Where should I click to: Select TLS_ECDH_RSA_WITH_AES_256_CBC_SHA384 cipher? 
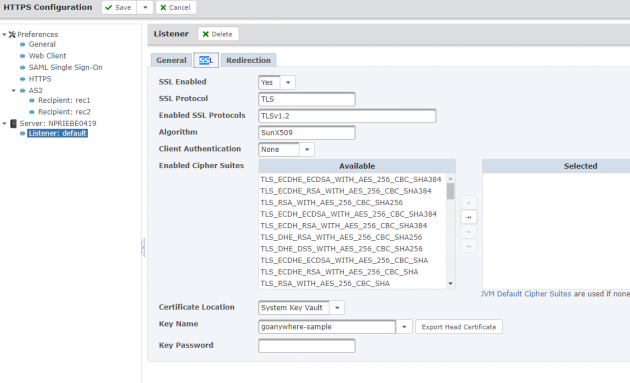click(344, 226)
